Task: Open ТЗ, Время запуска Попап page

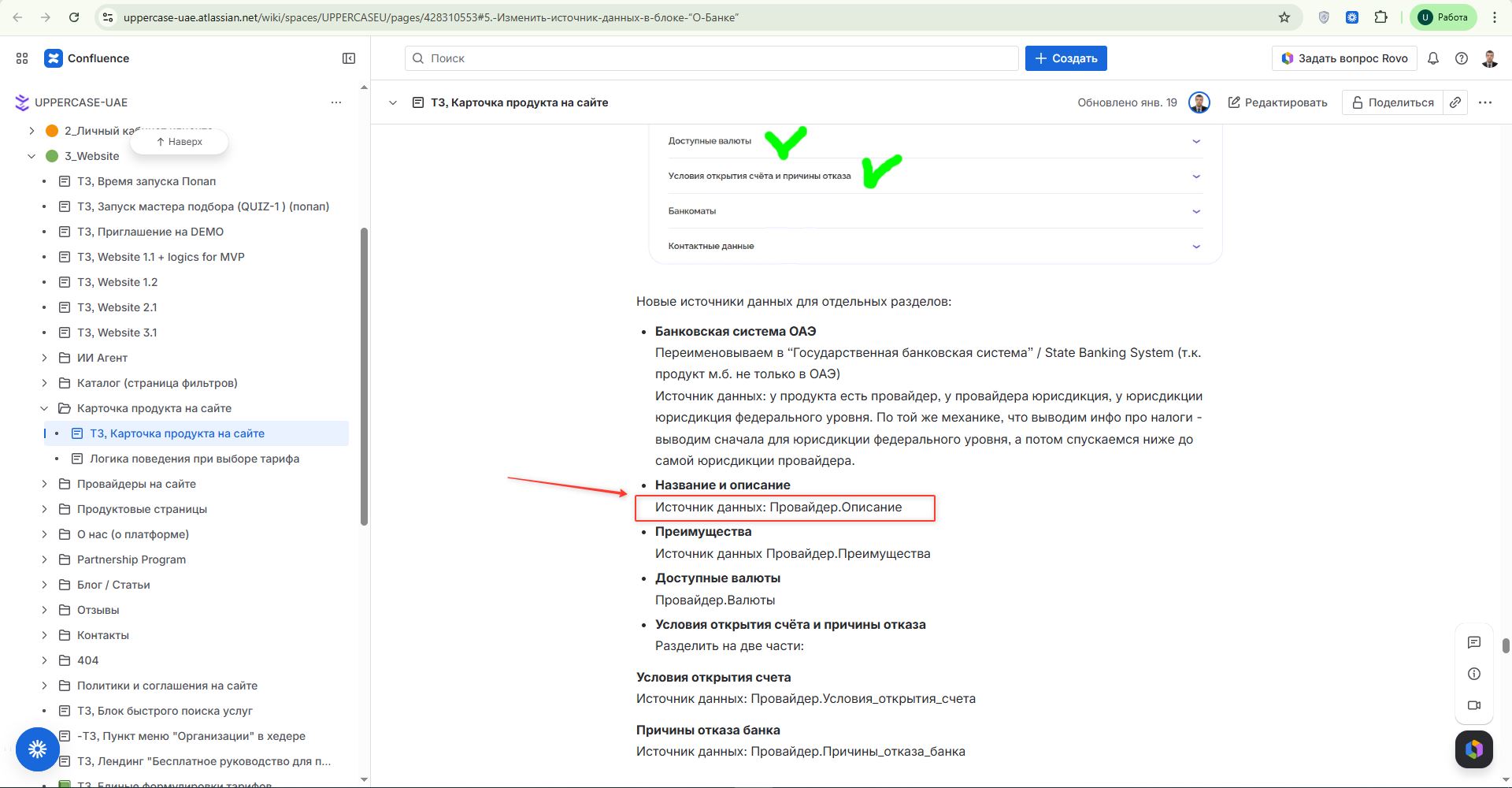Action: click(146, 181)
